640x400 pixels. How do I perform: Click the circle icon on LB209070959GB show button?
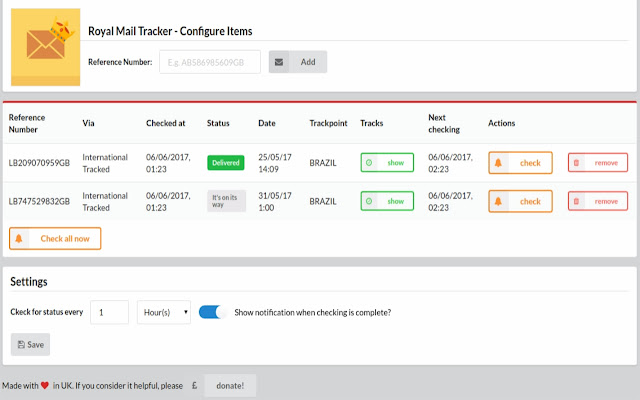click(369, 162)
